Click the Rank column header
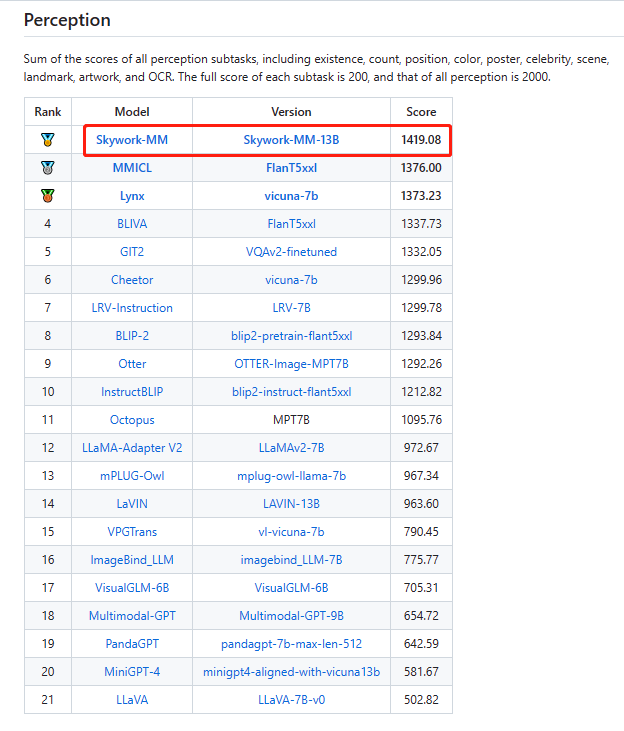 point(48,112)
